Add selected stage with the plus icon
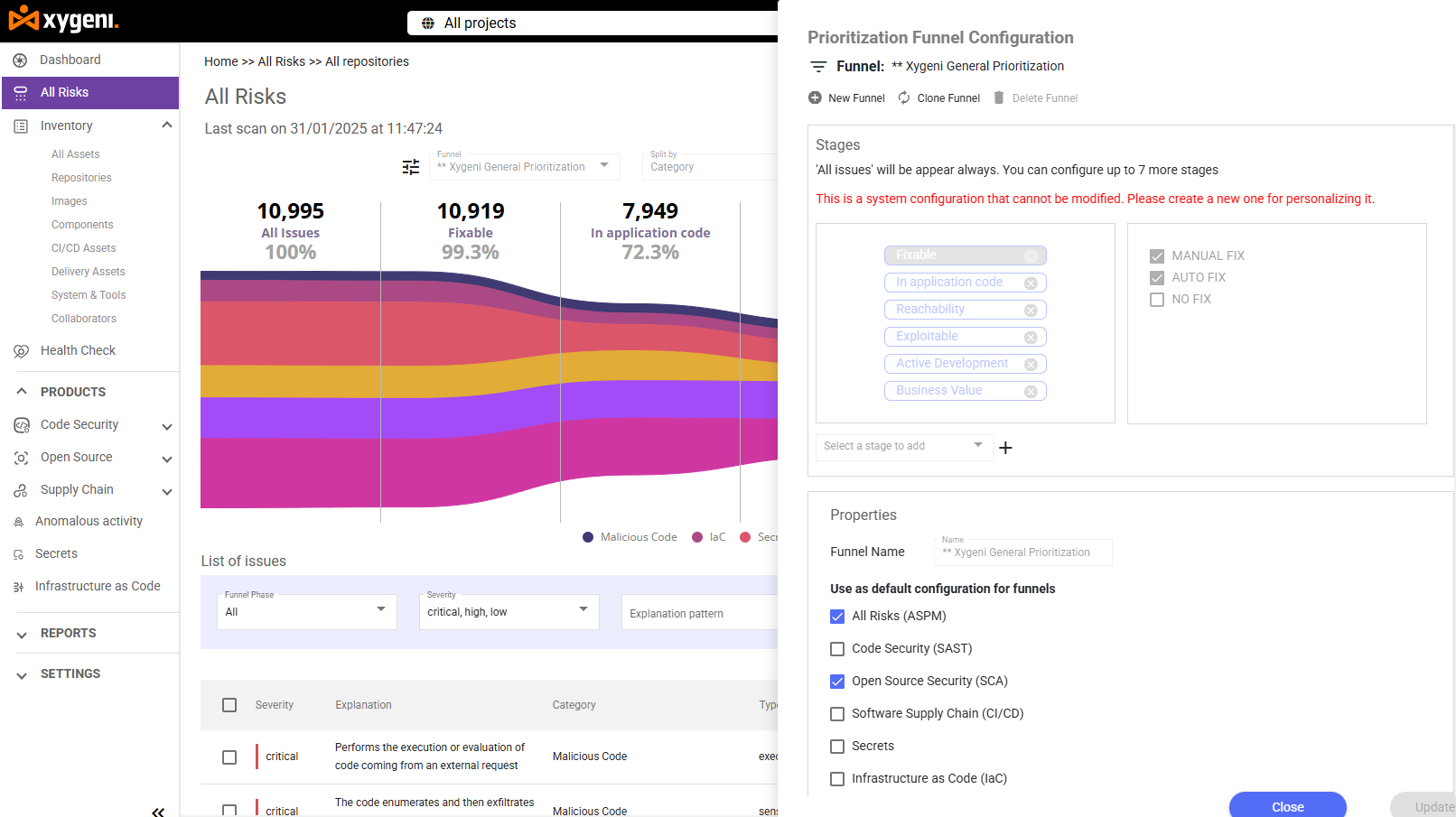The image size is (1456, 817). pyautogui.click(x=1005, y=448)
